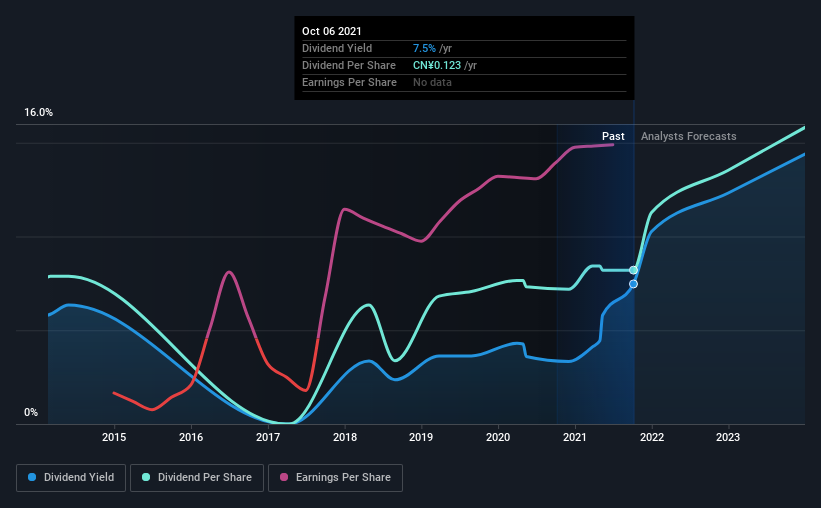Toggle the Dividend Yield legend series

click(x=71, y=478)
